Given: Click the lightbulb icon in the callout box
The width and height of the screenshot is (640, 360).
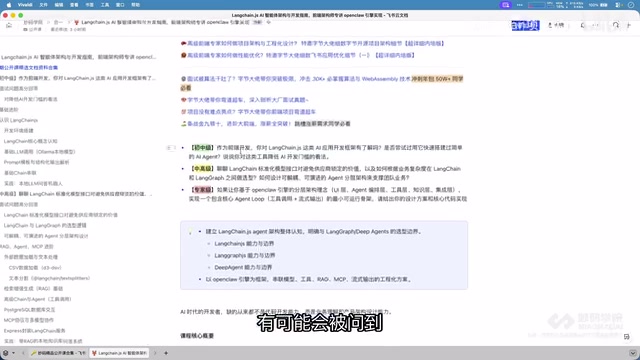Looking at the screenshot, I should pyautogui.click(x=190, y=232).
